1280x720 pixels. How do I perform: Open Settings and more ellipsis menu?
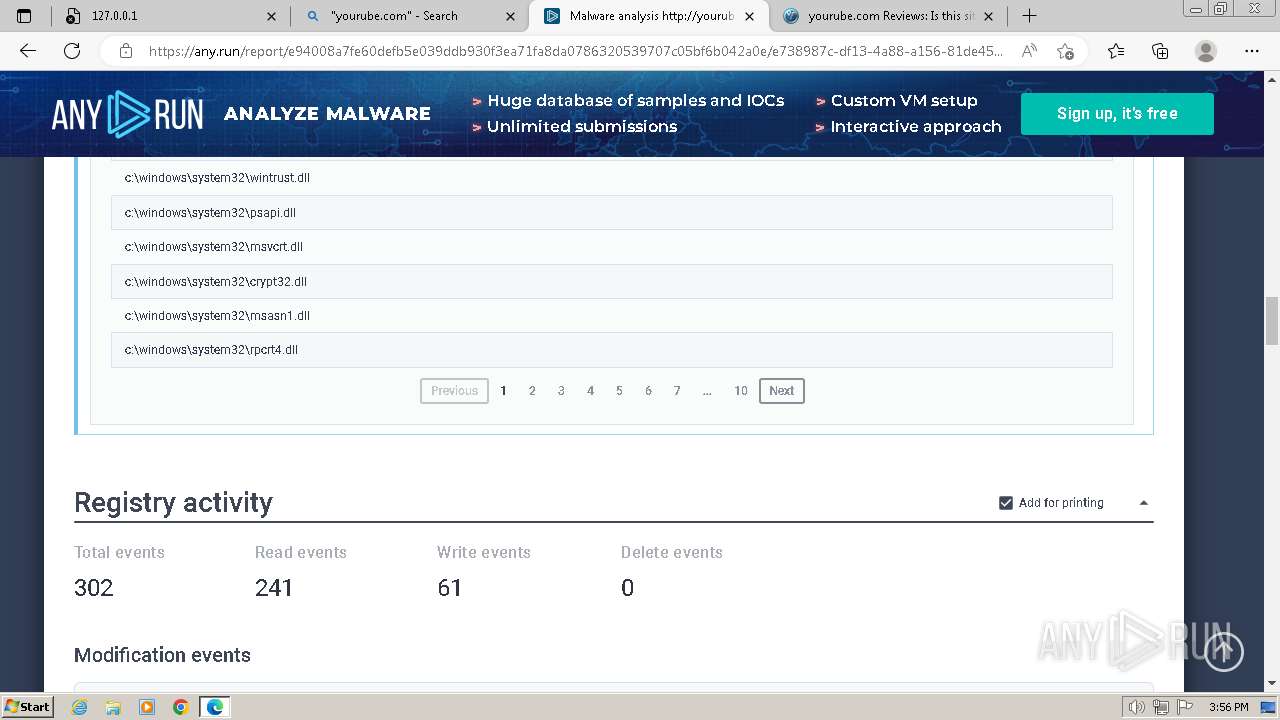1252,51
